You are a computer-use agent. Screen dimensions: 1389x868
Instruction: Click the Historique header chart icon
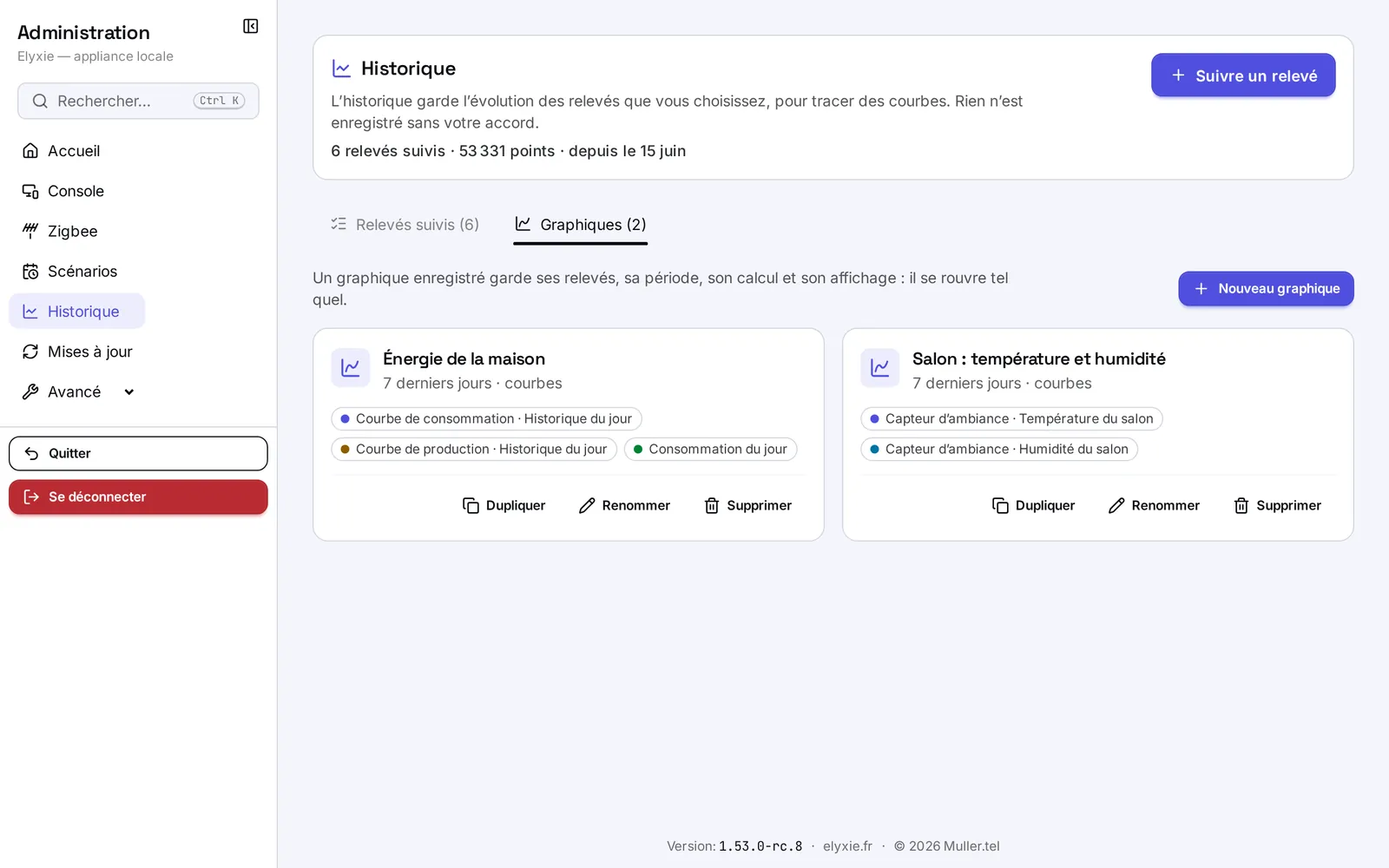341,69
